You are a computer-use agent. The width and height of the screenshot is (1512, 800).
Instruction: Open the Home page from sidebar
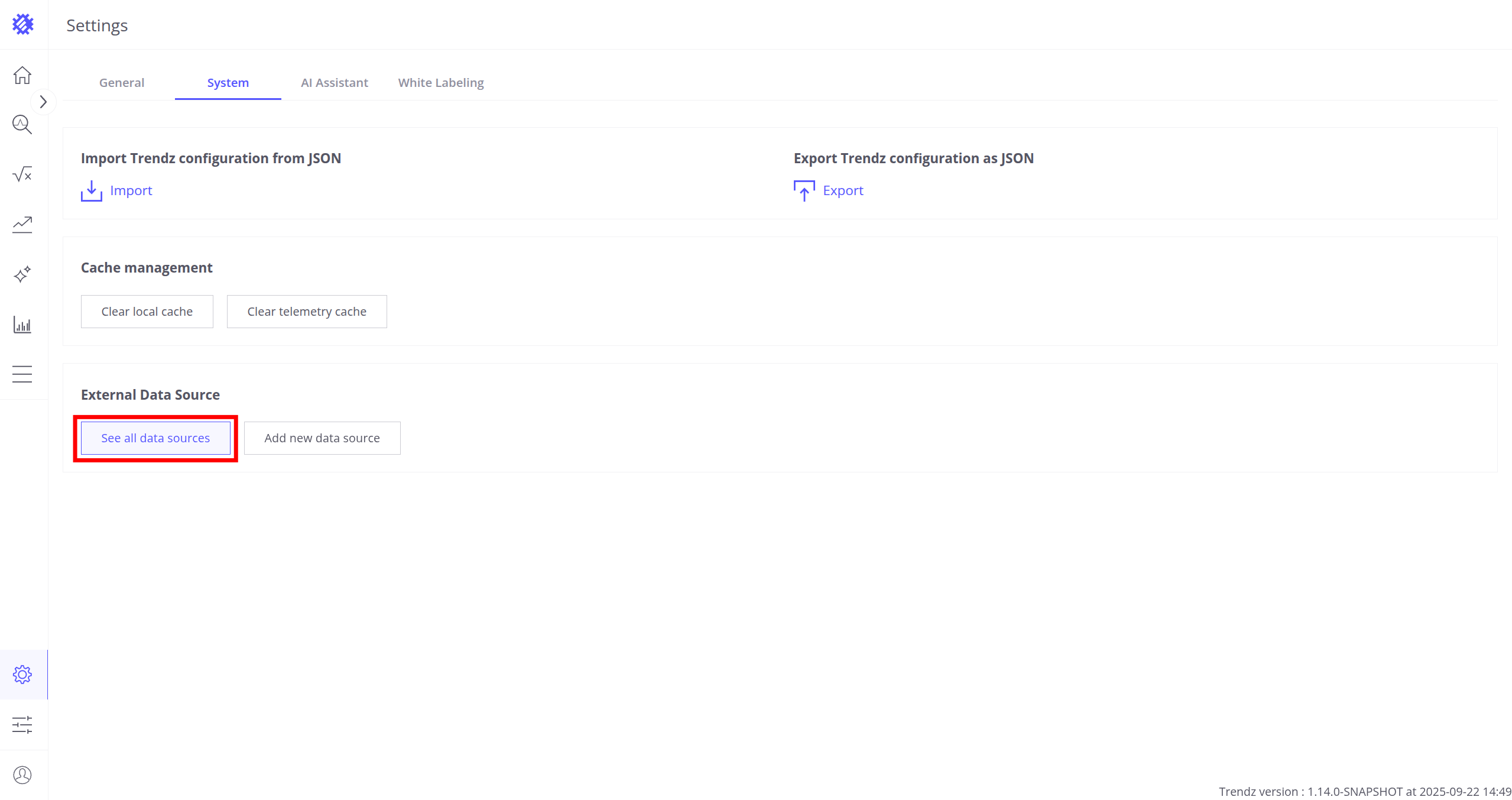(x=22, y=75)
